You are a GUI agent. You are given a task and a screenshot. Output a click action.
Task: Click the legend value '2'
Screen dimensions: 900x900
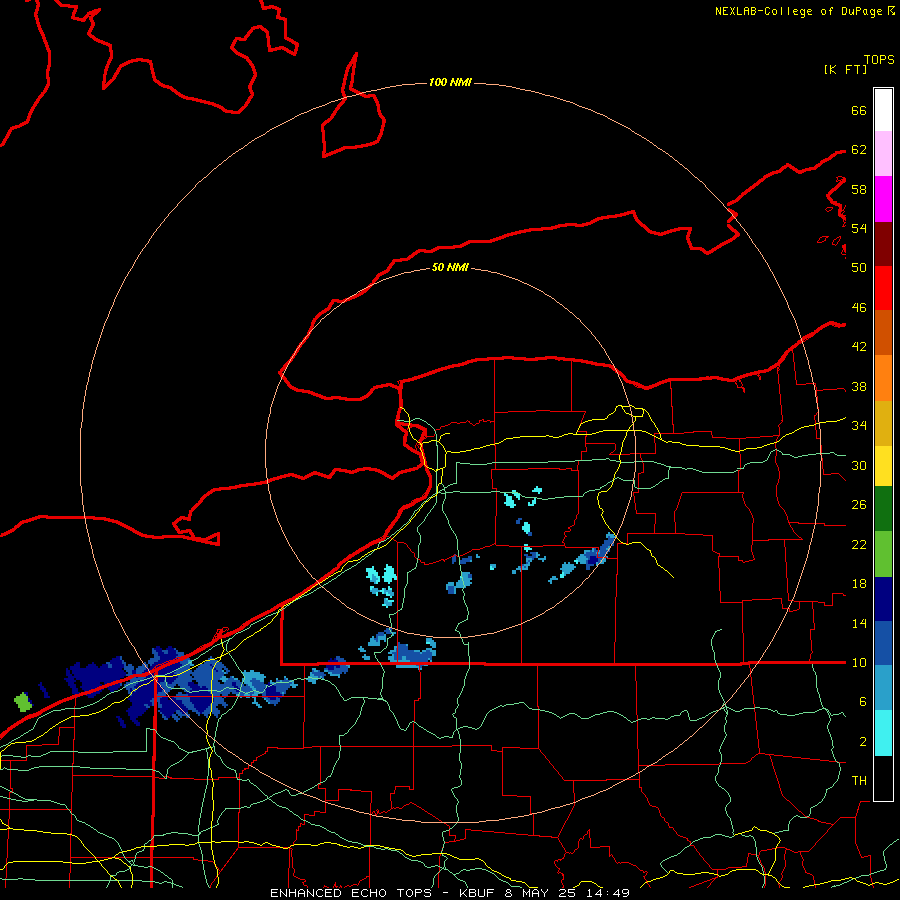coord(863,742)
